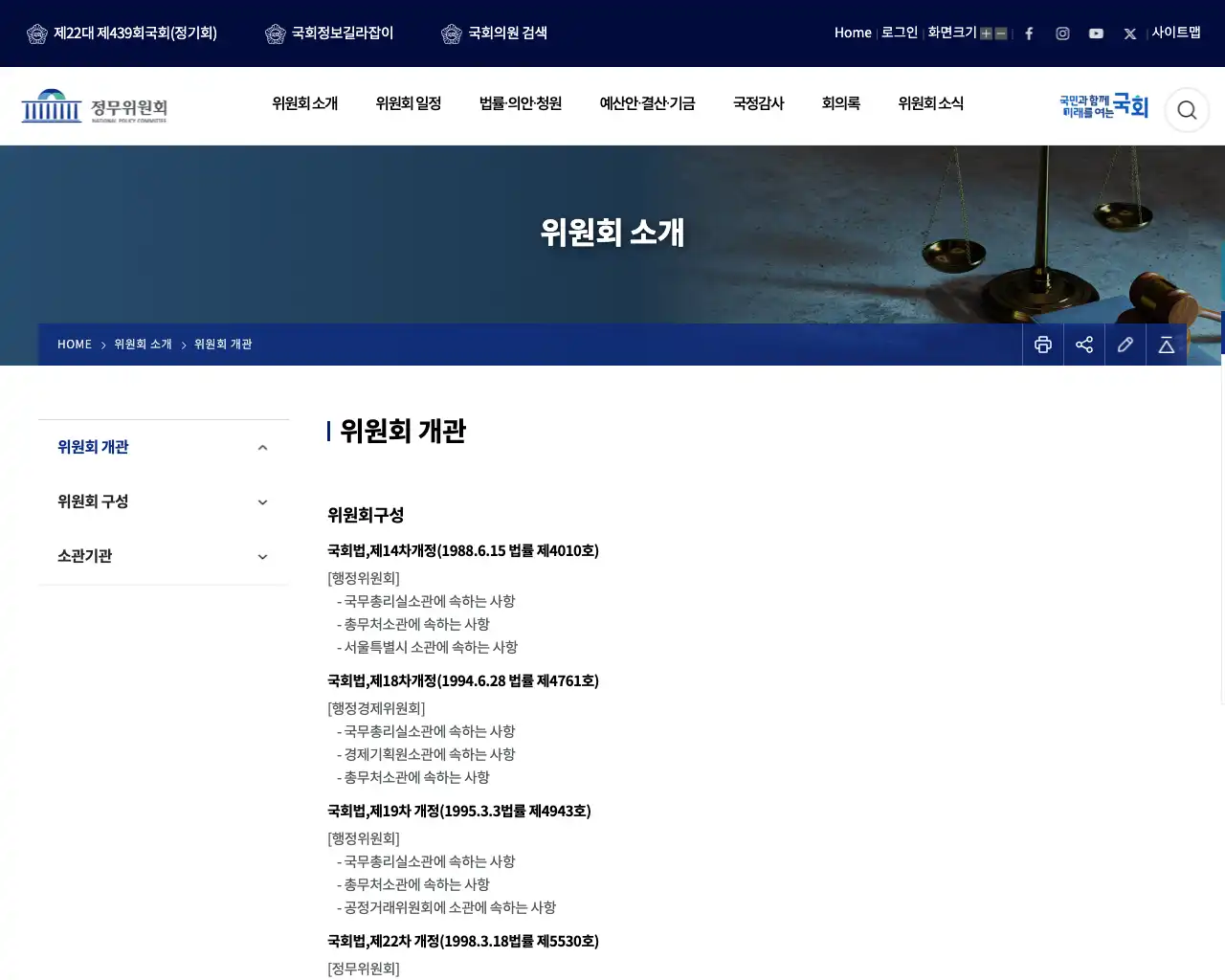Open the 법률·의안·청원 main menu

click(x=521, y=103)
